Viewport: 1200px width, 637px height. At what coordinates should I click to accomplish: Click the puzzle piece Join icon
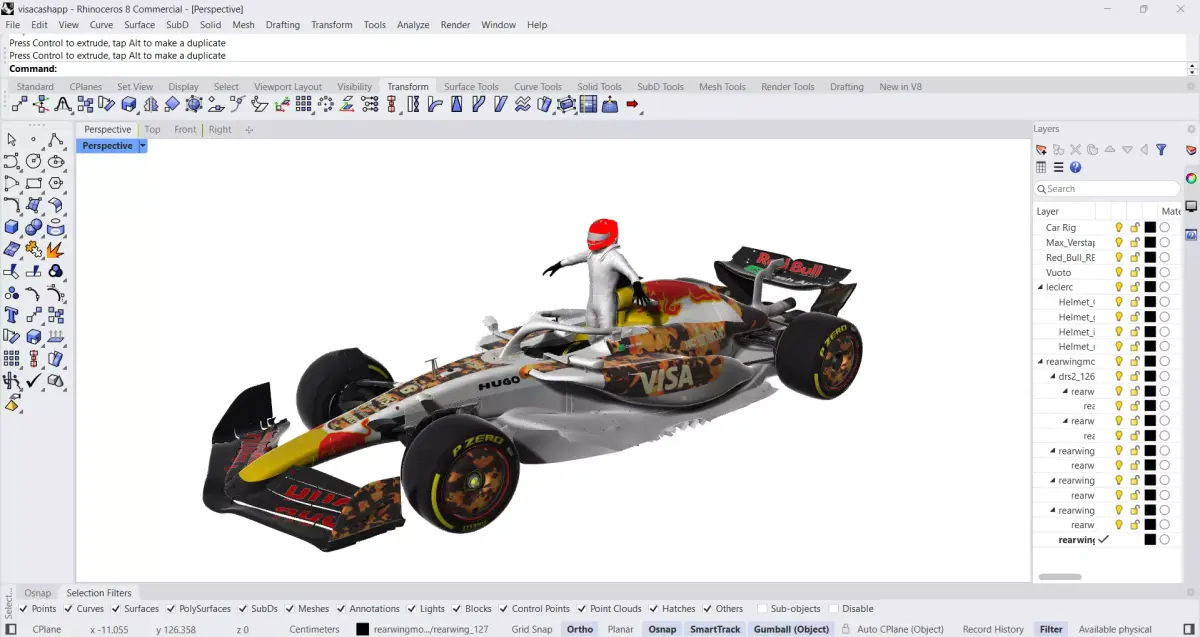[x=34, y=249]
